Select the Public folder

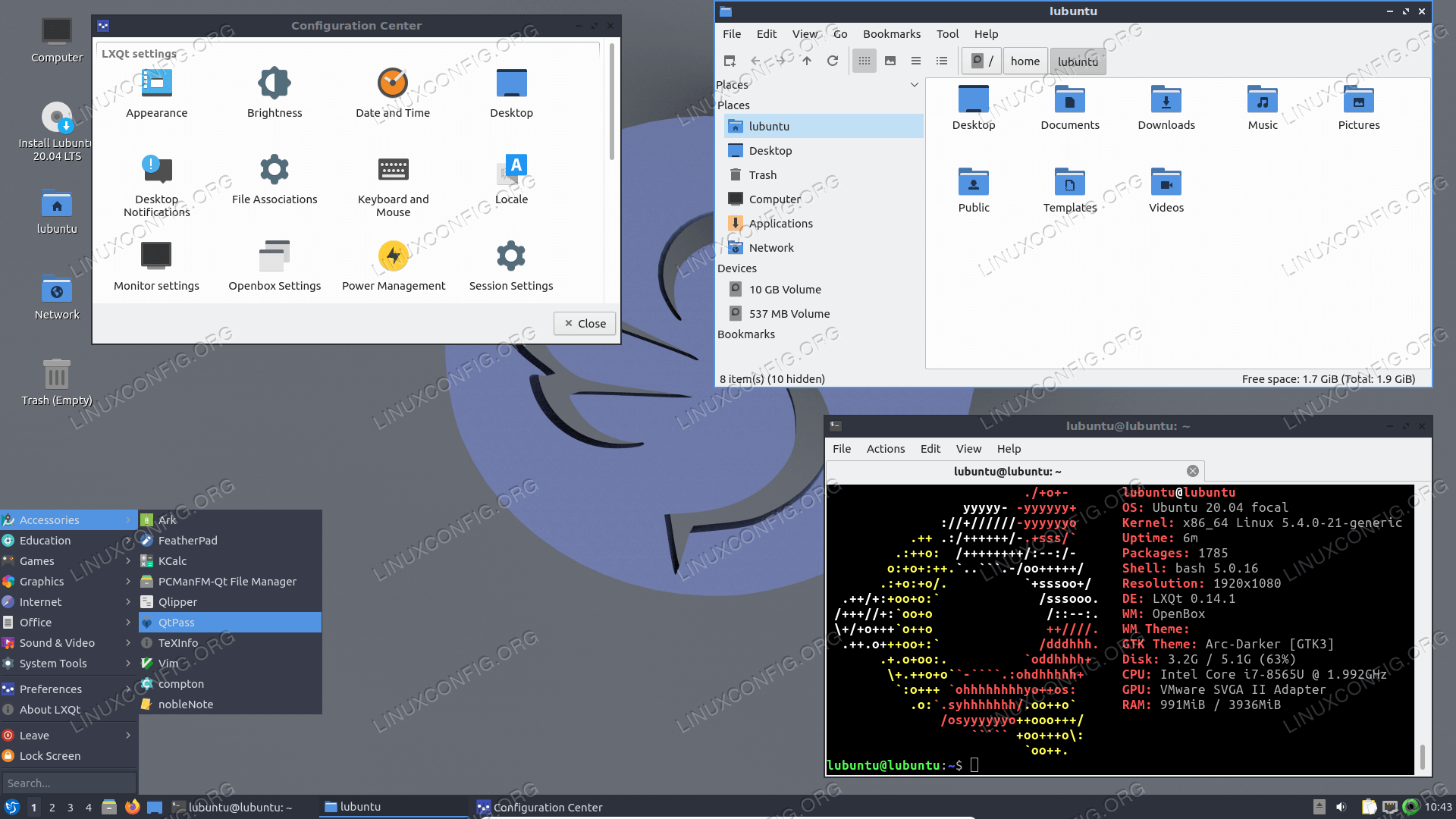coord(974,190)
